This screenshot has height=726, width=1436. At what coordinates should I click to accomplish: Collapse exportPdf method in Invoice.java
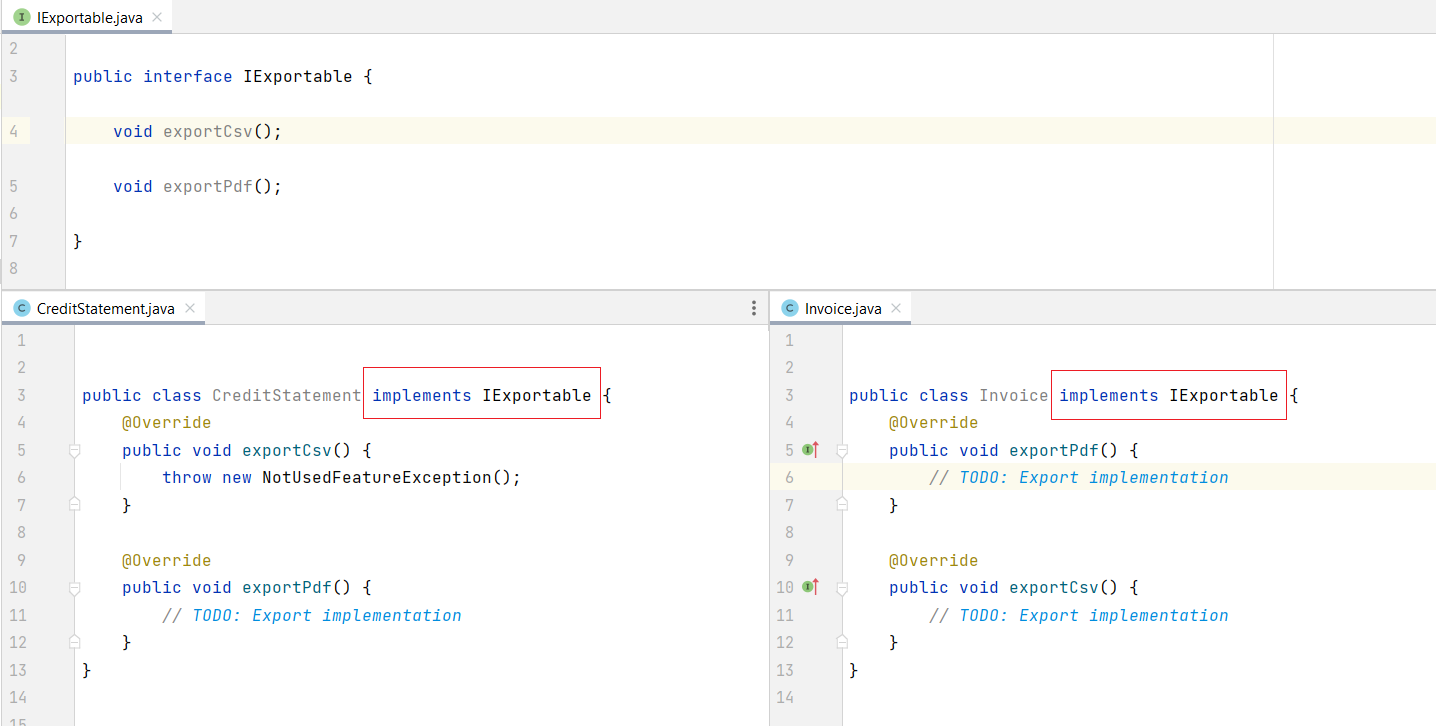[842, 451]
